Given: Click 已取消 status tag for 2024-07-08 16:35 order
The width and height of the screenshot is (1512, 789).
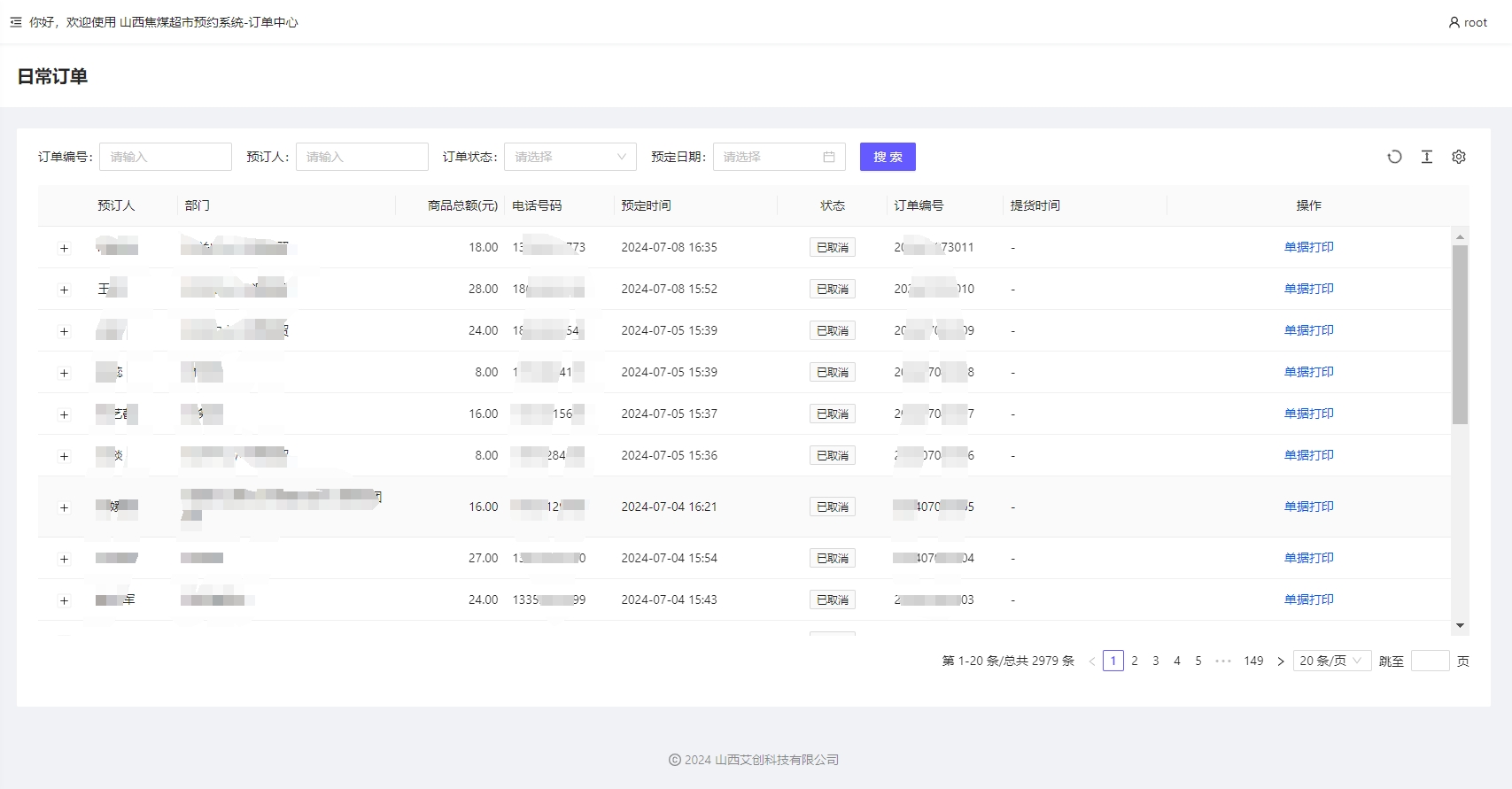Looking at the screenshot, I should click(x=833, y=248).
